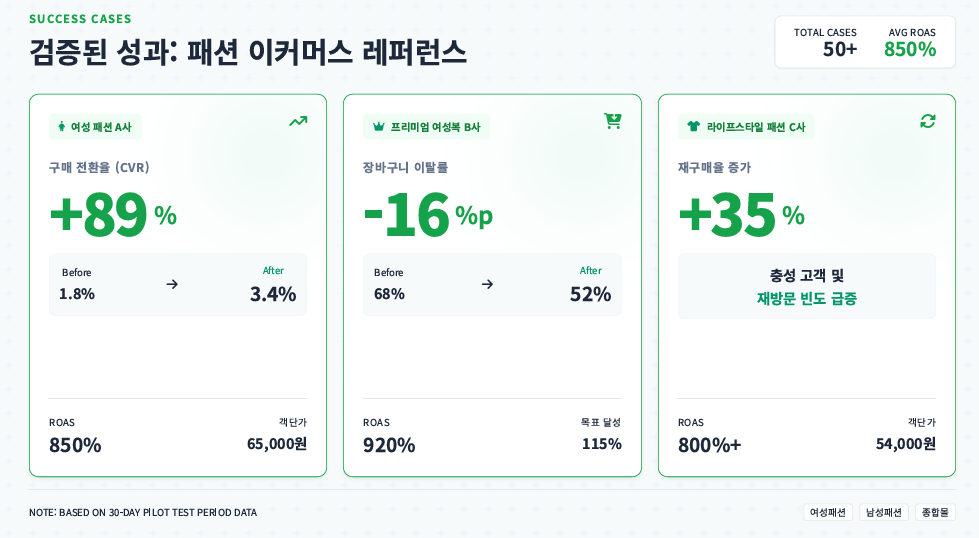Click the AVG ROAS 850% stat

coord(910,42)
